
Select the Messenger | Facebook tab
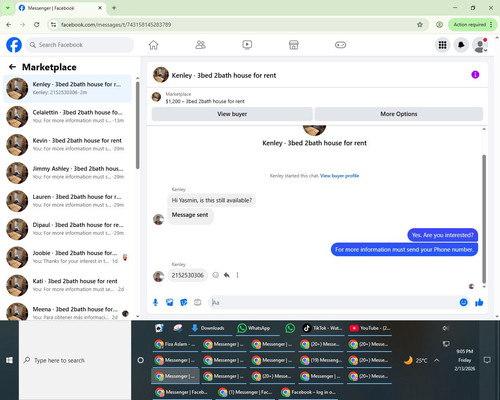click(x=60, y=8)
